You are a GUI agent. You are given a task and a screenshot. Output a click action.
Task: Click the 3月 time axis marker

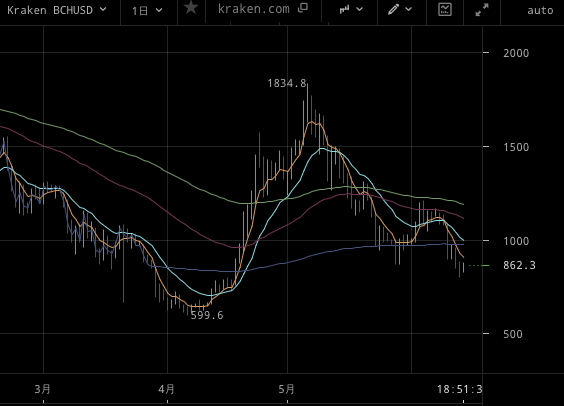[x=43, y=389]
